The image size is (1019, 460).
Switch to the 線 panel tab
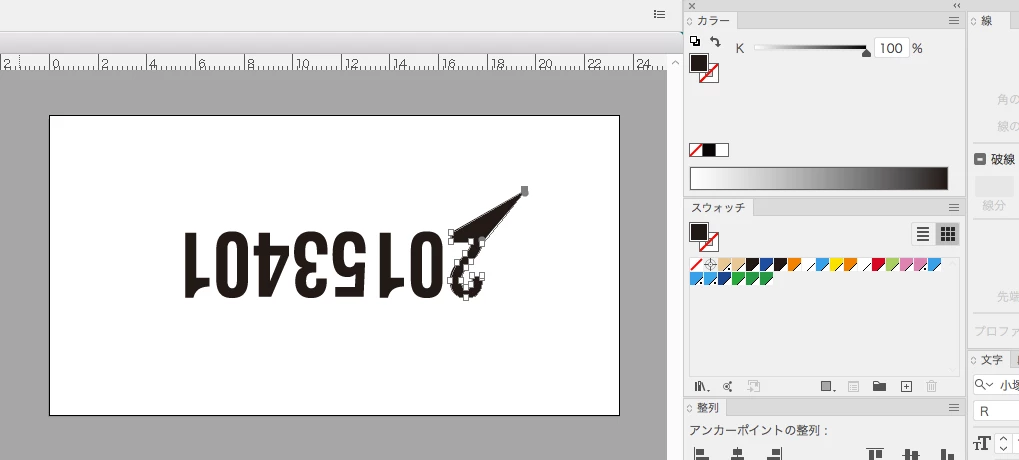tap(987, 21)
